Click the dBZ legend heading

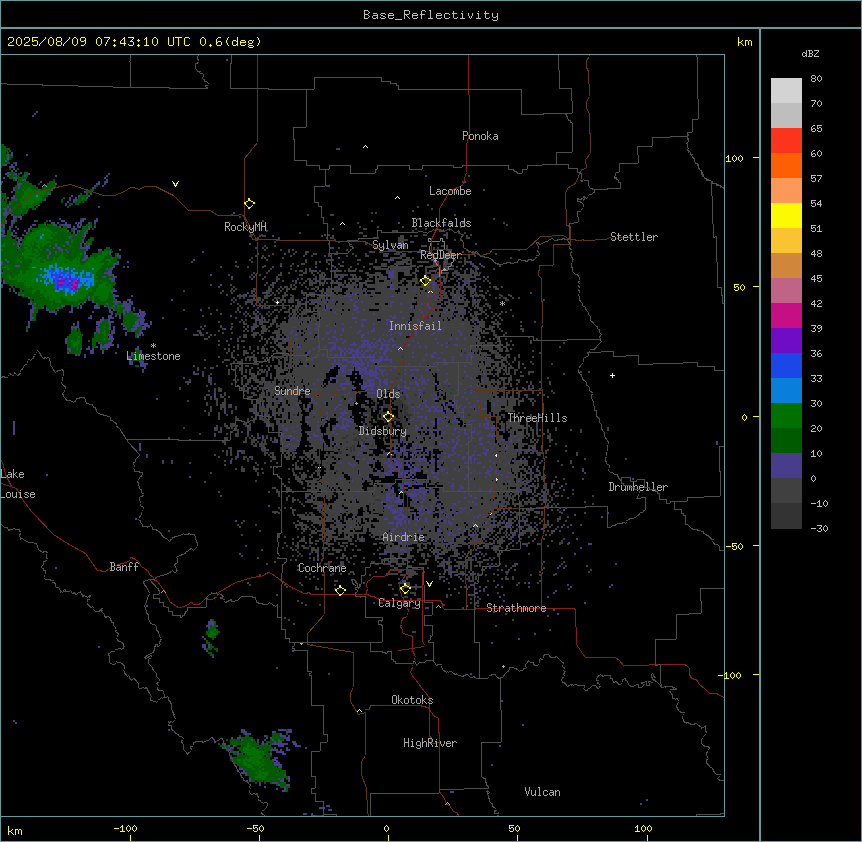(x=810, y=53)
